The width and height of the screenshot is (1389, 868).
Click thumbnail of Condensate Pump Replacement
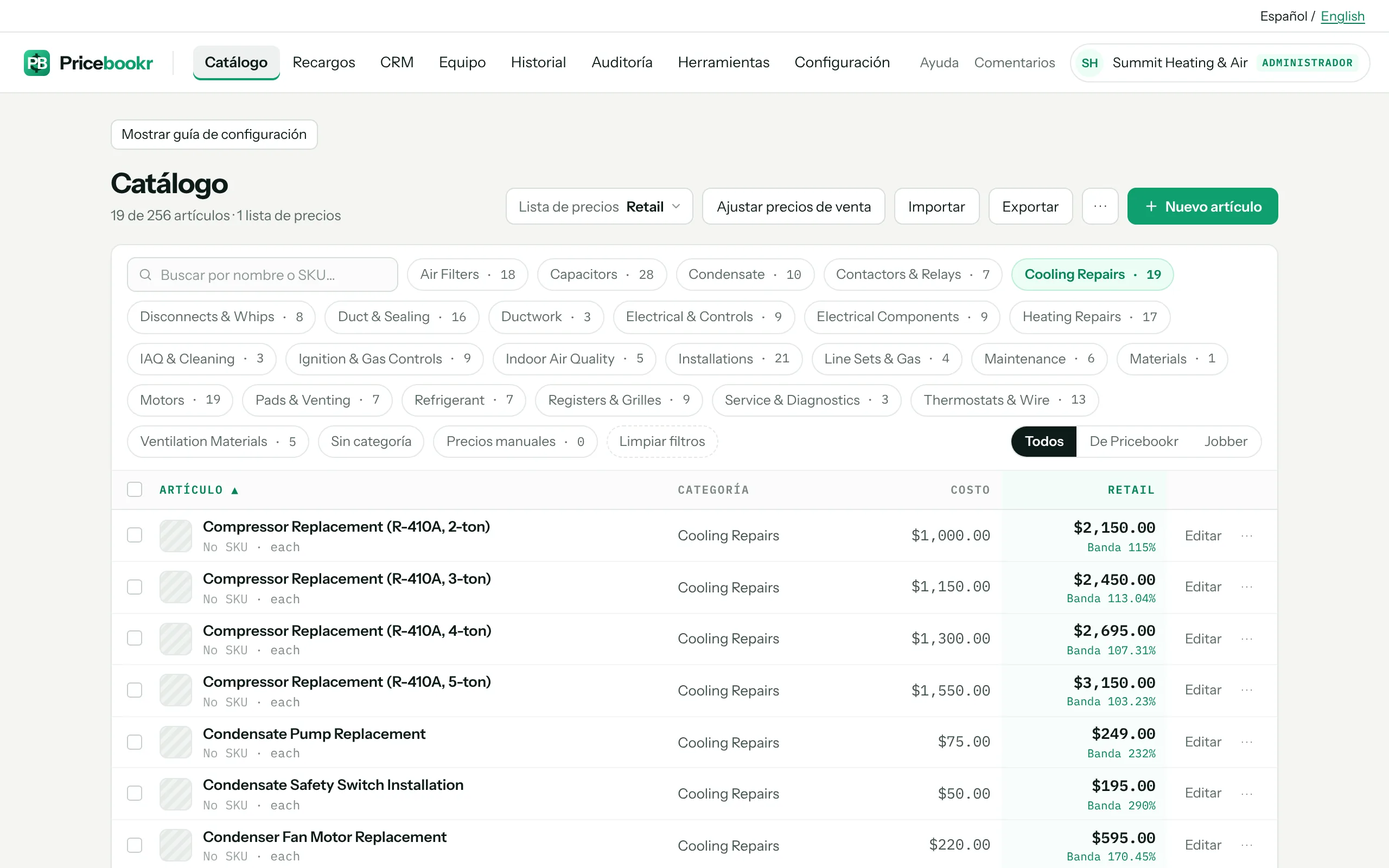[x=176, y=742]
